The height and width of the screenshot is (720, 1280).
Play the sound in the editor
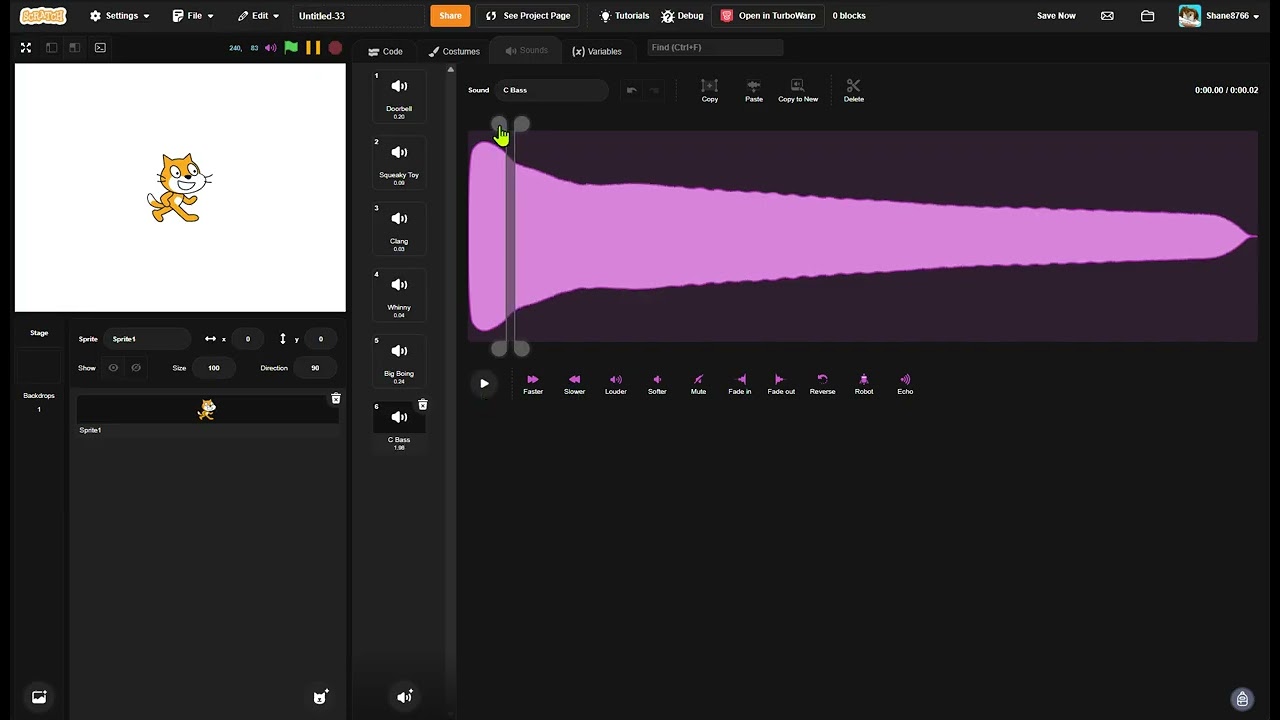tap(484, 383)
